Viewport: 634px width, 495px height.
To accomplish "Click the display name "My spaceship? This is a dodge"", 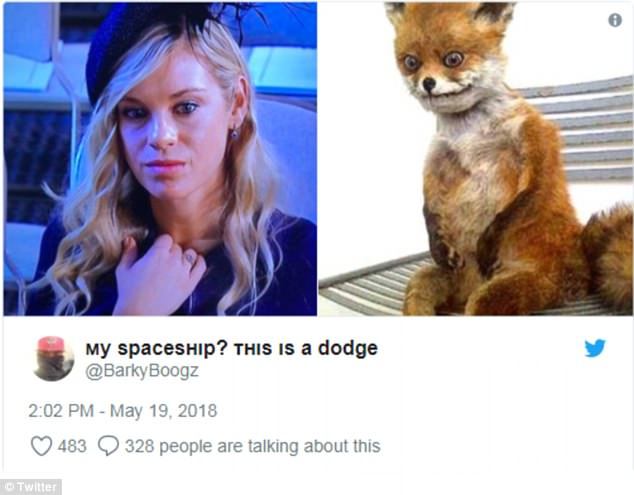I will point(232,348).
